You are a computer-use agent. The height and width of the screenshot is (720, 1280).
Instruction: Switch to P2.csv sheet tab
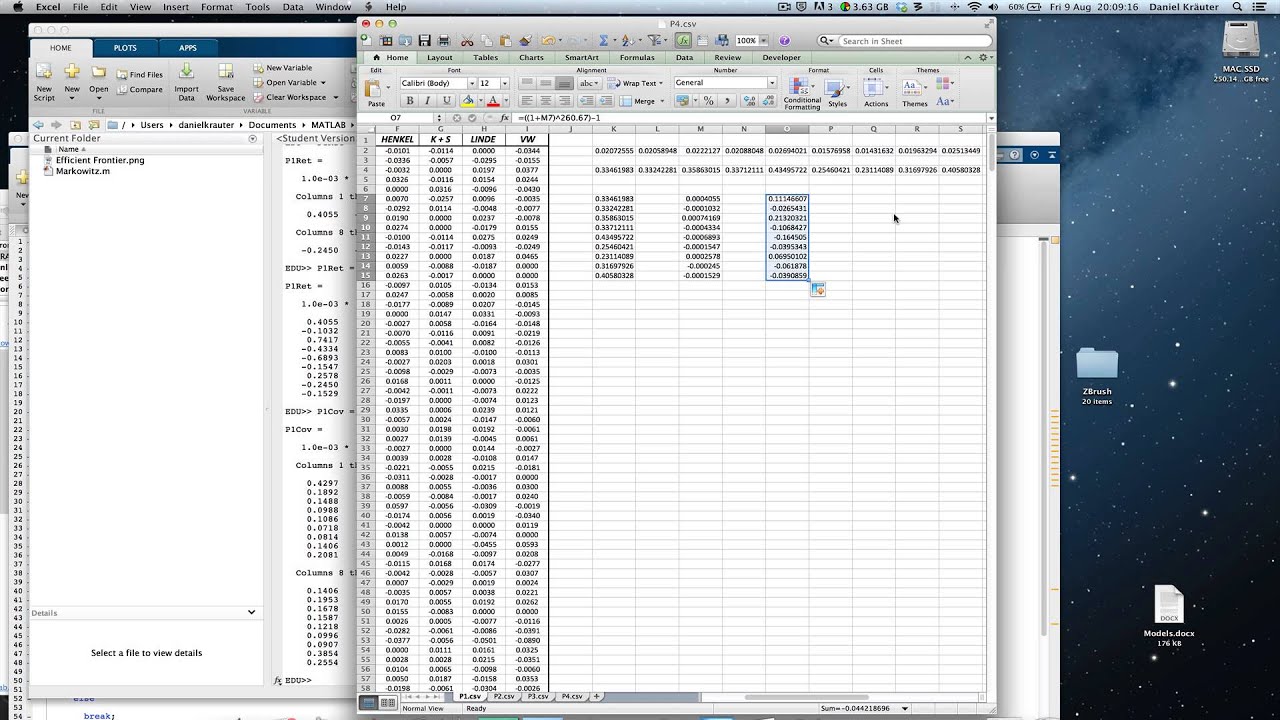point(503,696)
